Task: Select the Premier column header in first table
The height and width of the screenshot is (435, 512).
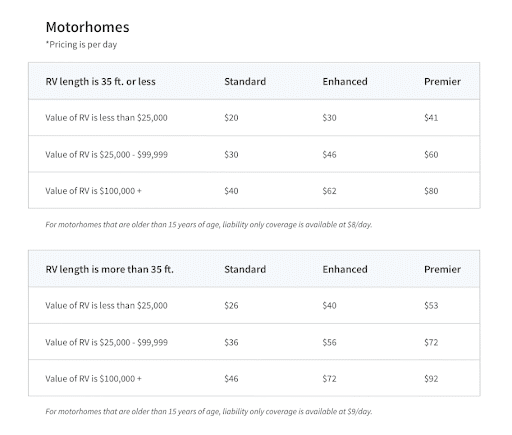Action: [x=442, y=82]
